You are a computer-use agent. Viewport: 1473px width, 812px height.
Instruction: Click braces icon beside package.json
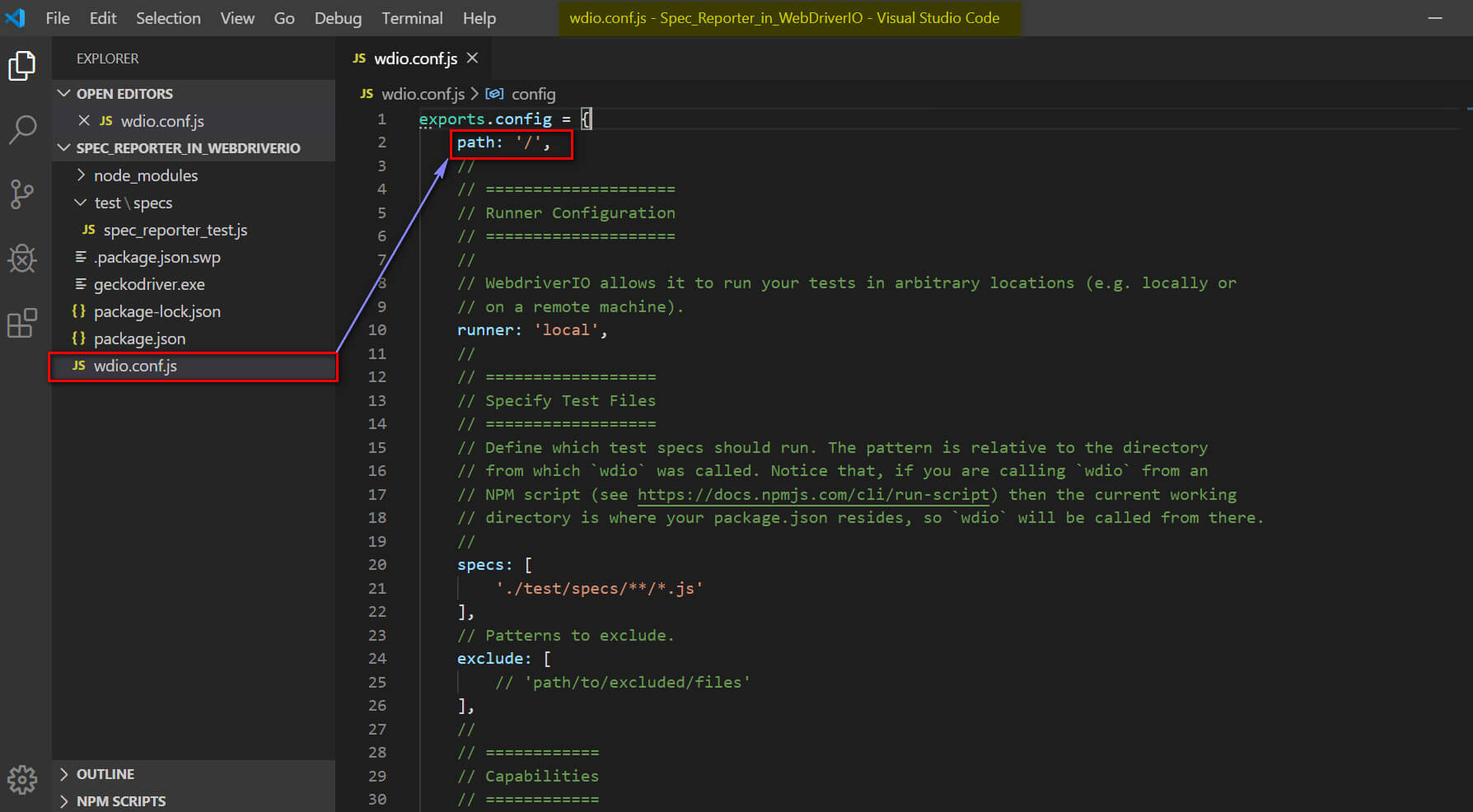pyautogui.click(x=79, y=338)
